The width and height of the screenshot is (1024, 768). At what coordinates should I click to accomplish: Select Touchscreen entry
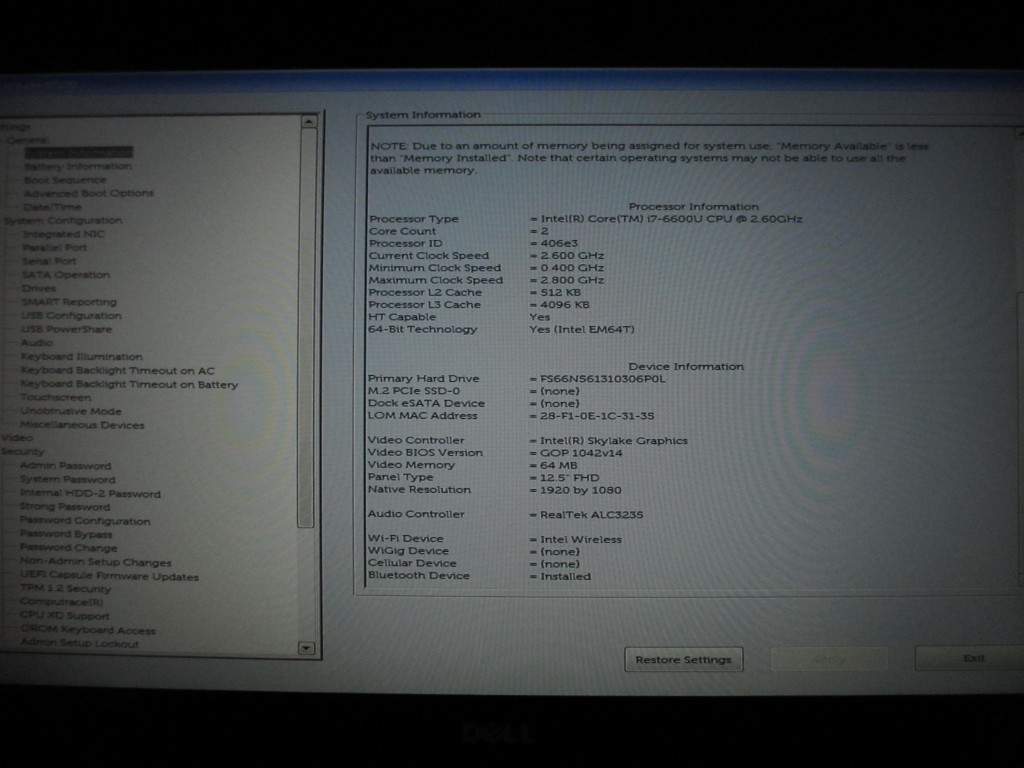coord(56,397)
